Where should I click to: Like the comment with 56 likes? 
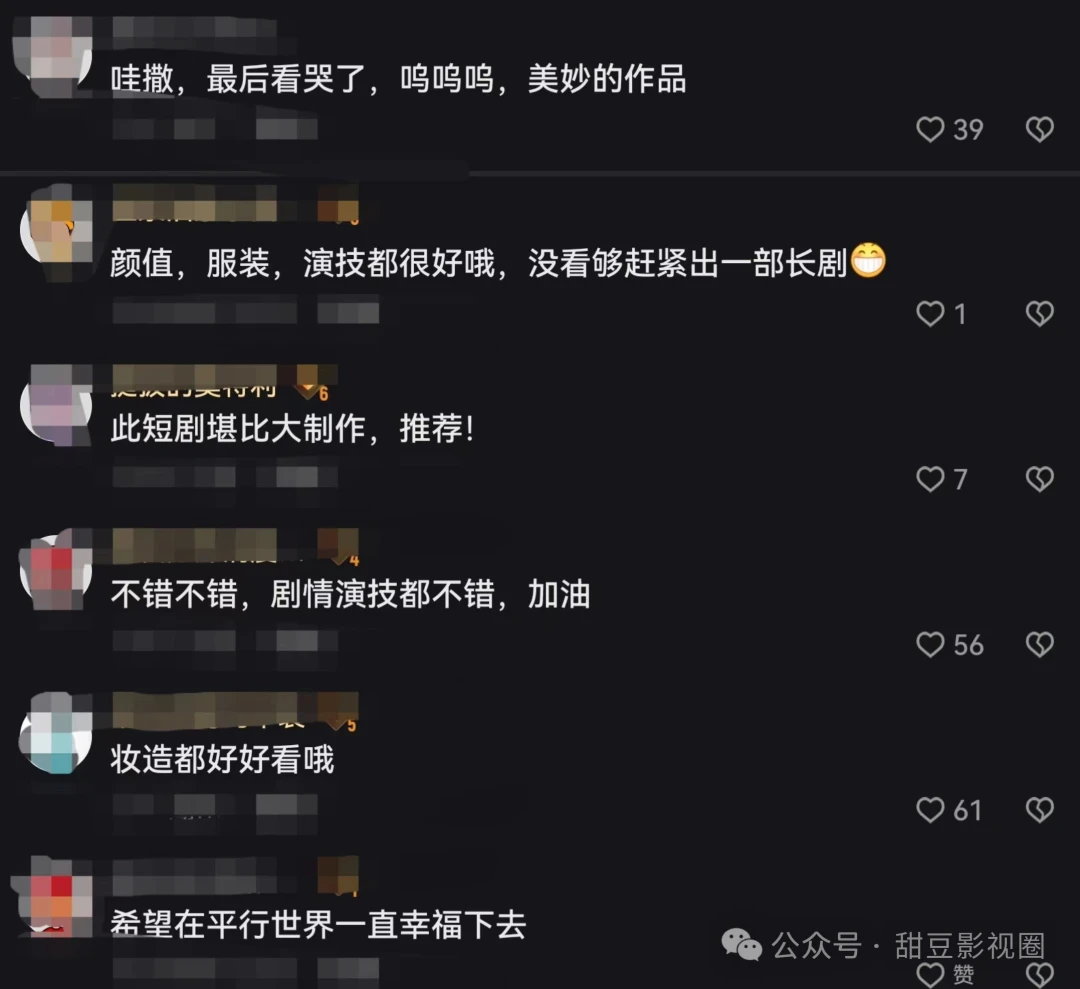[x=930, y=645]
